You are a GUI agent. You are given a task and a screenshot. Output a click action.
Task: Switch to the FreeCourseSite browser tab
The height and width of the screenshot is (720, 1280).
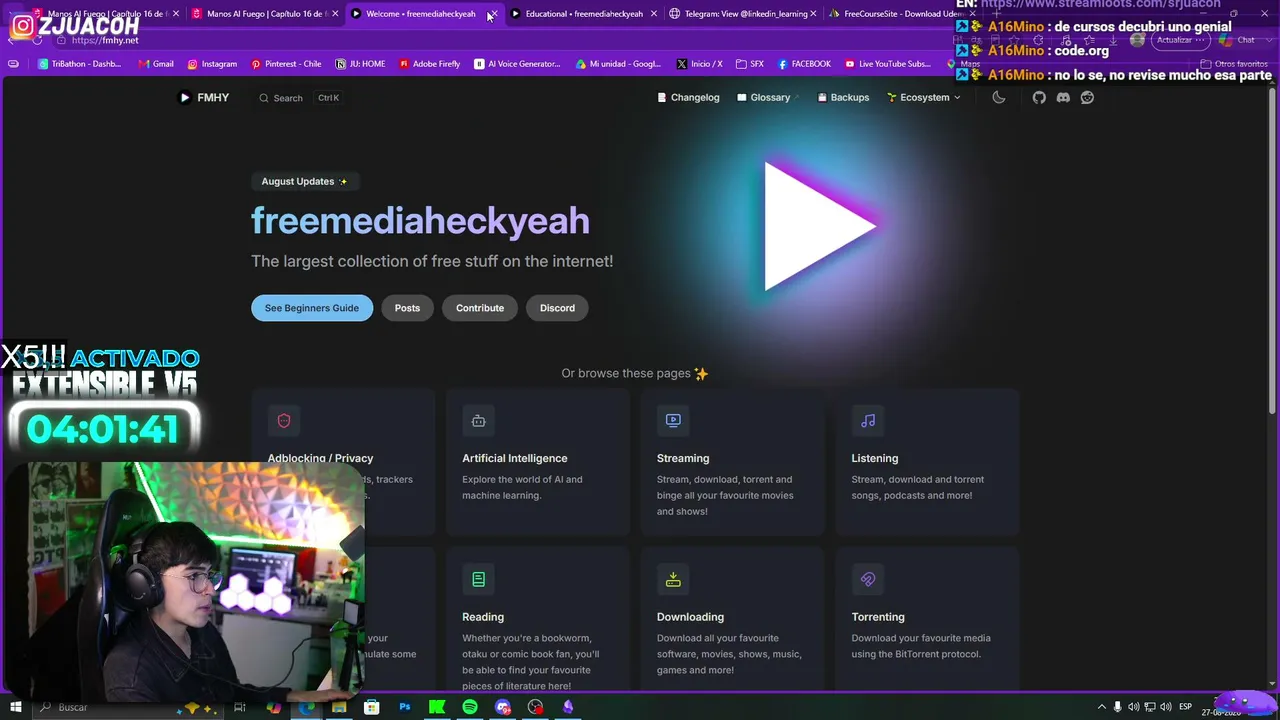(x=893, y=14)
